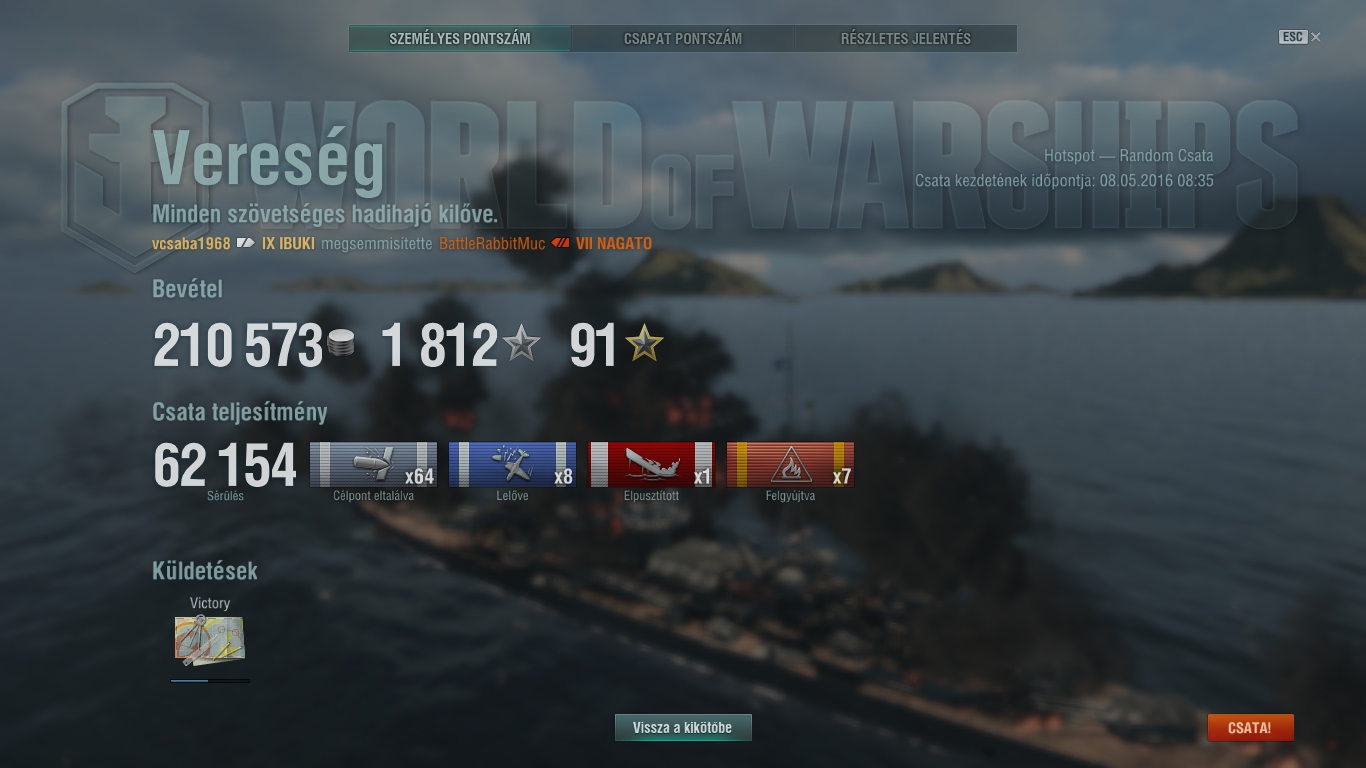Click the Vissza a kikötőbe button
Screen dimensions: 1366x768
coord(683,728)
